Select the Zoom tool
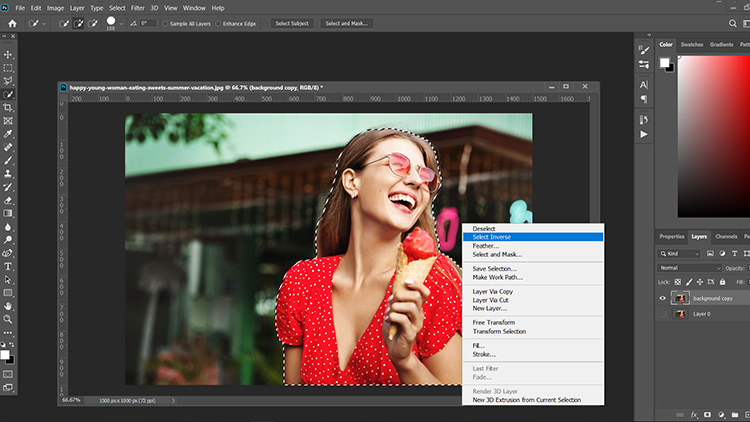Viewport: 750px width, 422px height. (8, 319)
